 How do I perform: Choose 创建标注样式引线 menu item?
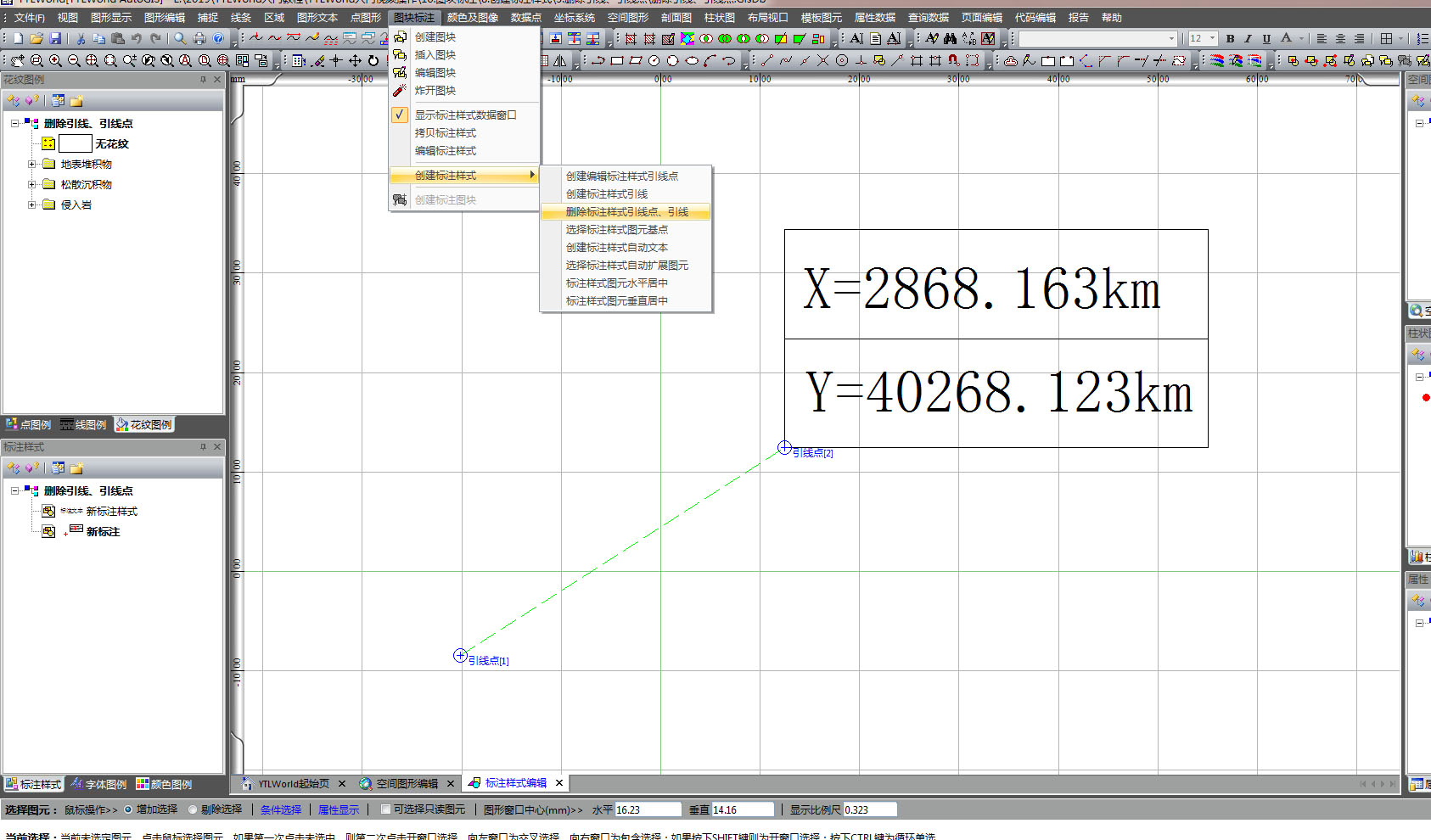(x=607, y=194)
